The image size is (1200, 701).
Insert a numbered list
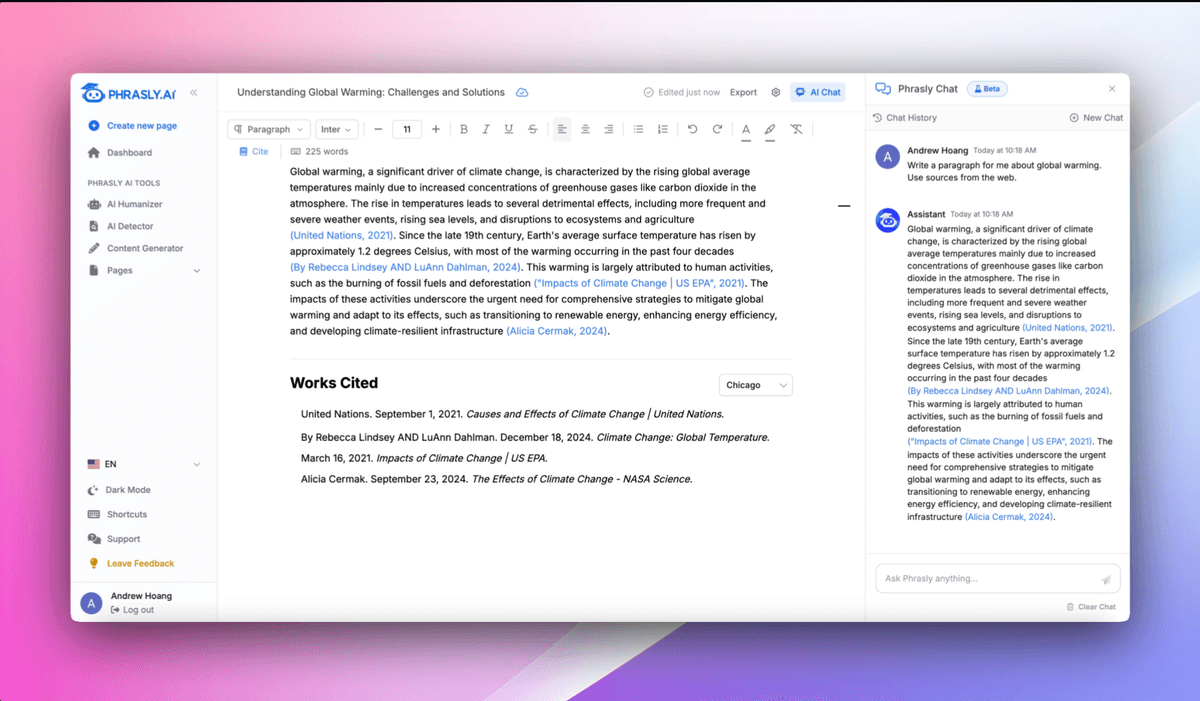[662, 129]
